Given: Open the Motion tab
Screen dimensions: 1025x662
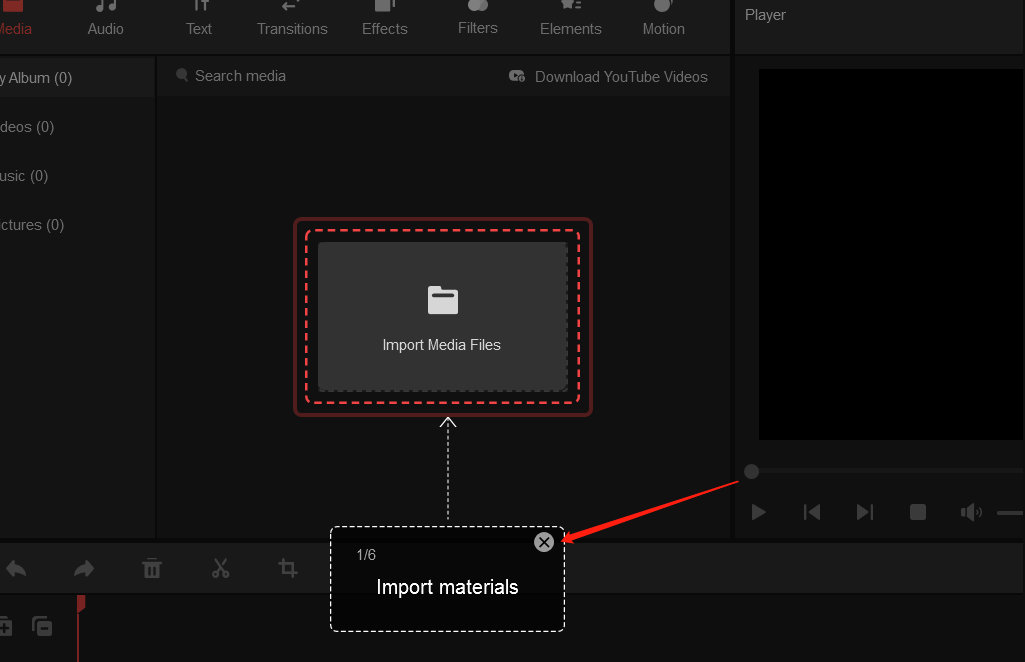Looking at the screenshot, I should click(664, 19).
